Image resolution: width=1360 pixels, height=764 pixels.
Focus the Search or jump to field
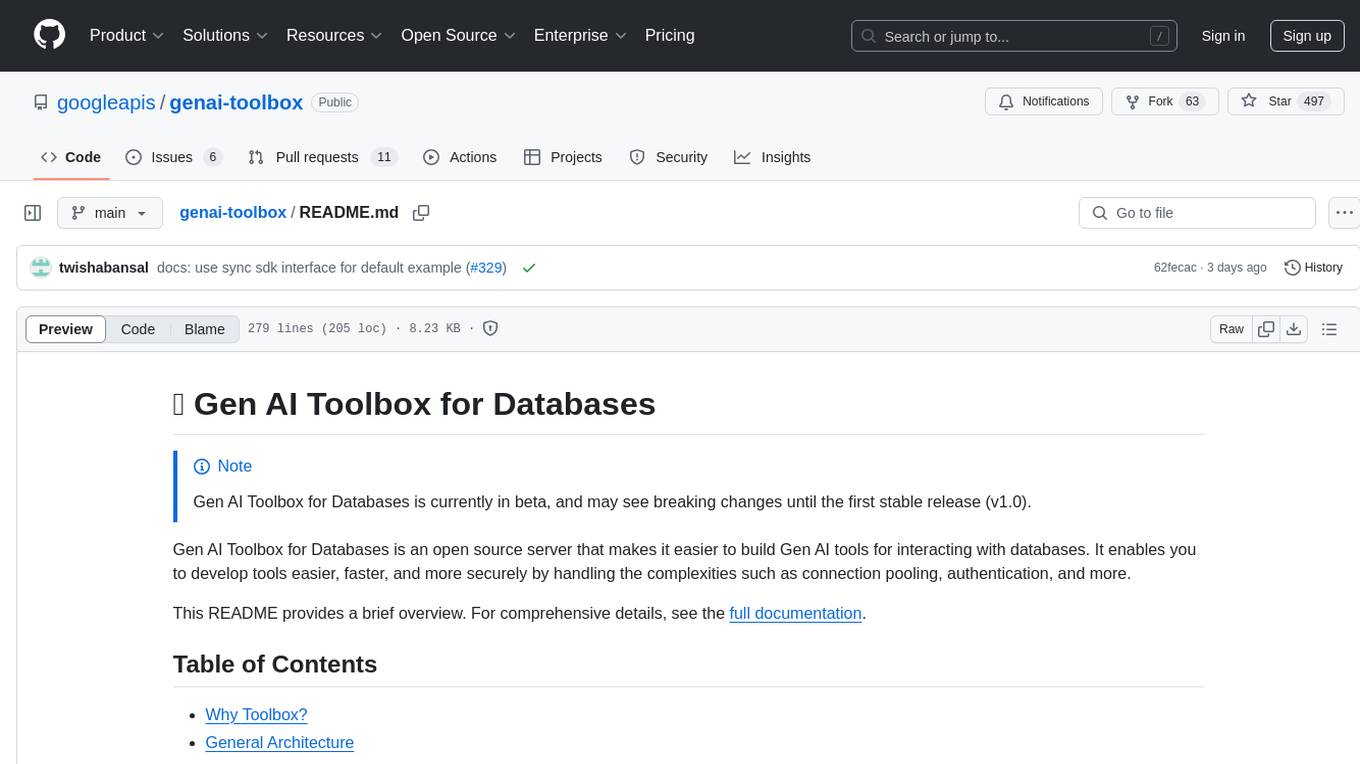click(1014, 36)
